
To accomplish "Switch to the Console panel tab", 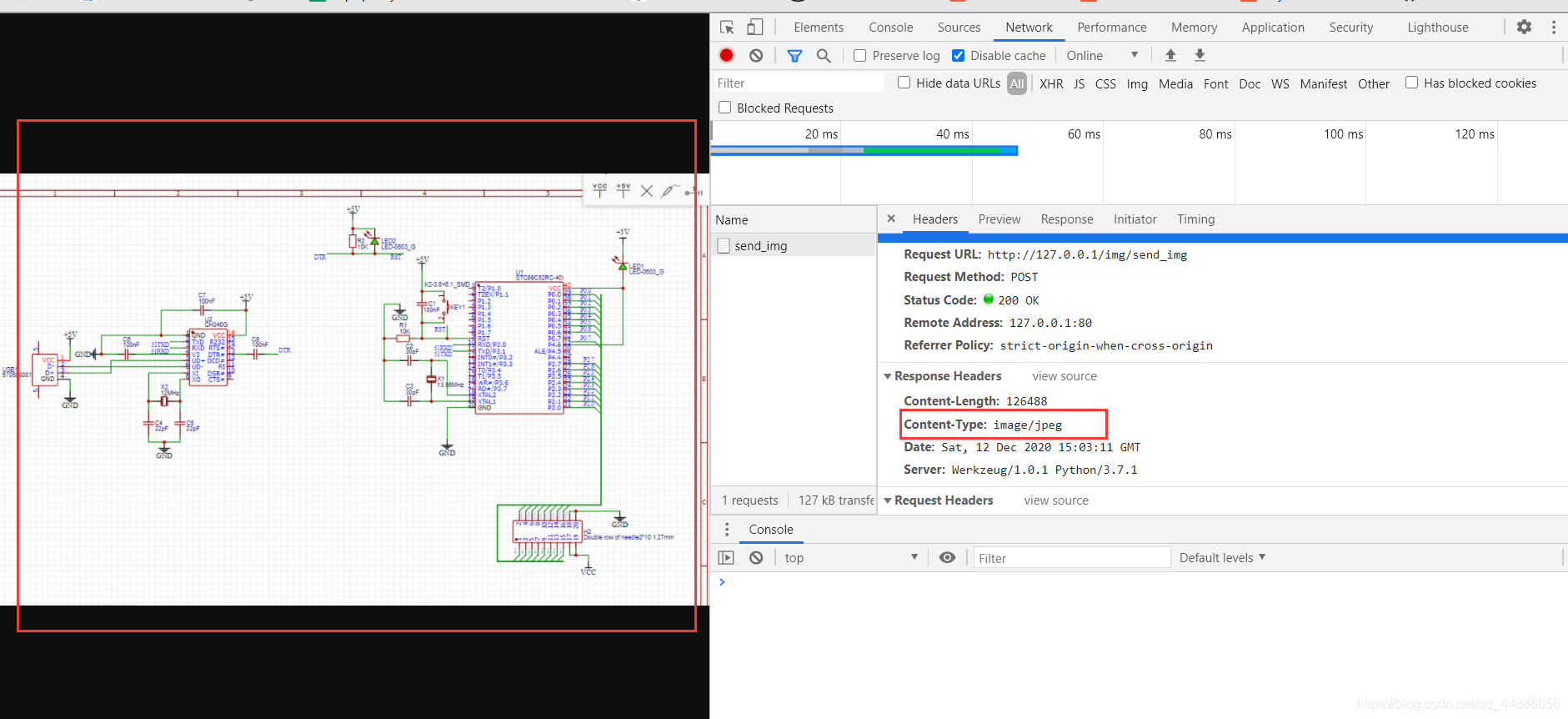I will (x=890, y=28).
